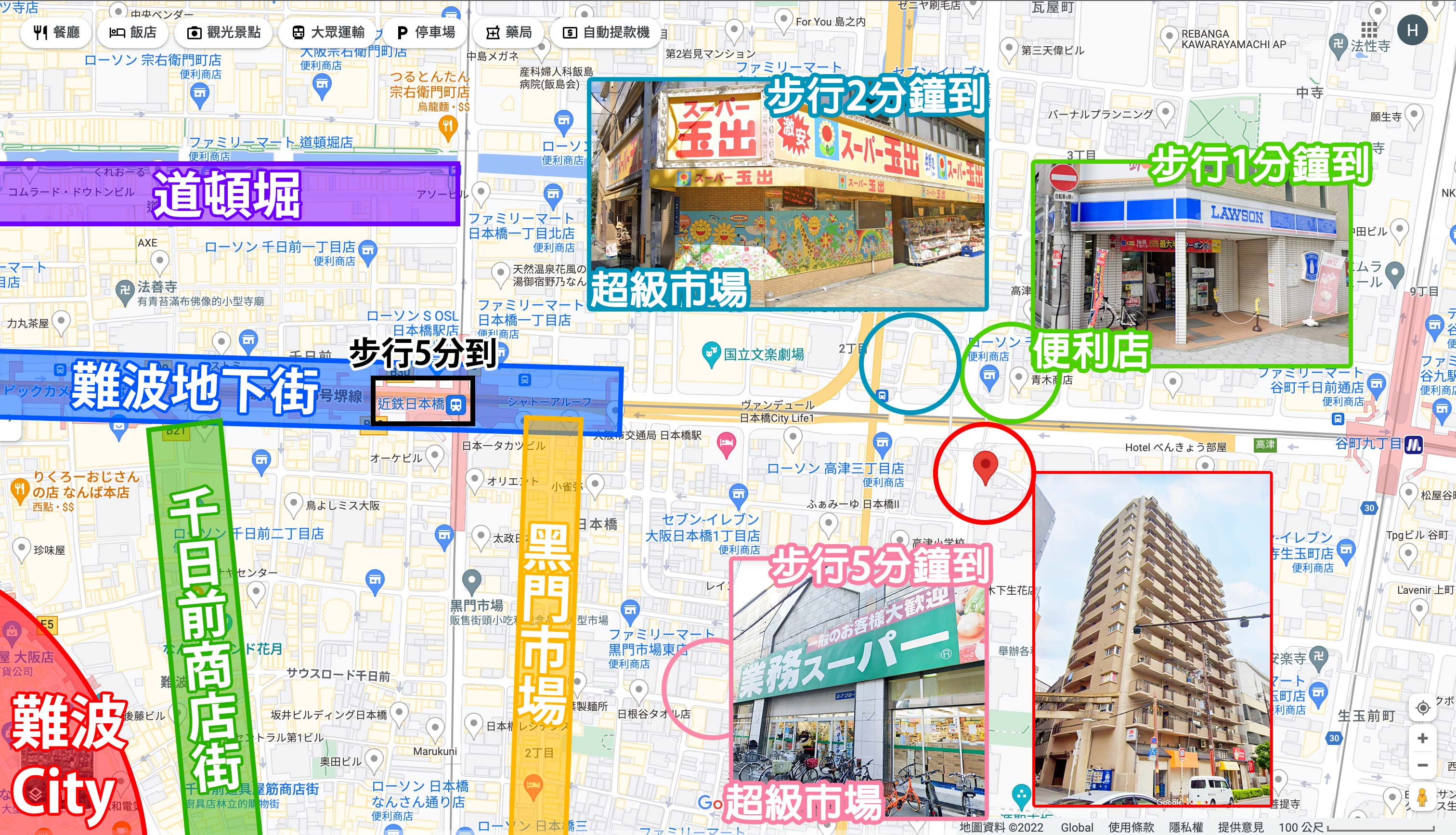Open the account avatar labeled H
Viewport: 1456px width, 835px height.
pyautogui.click(x=1412, y=30)
